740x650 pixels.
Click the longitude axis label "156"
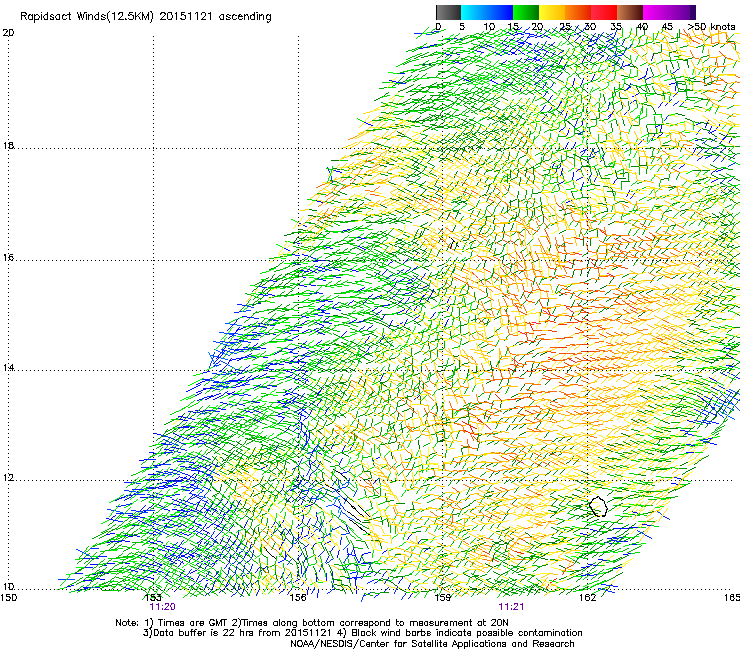[x=298, y=598]
